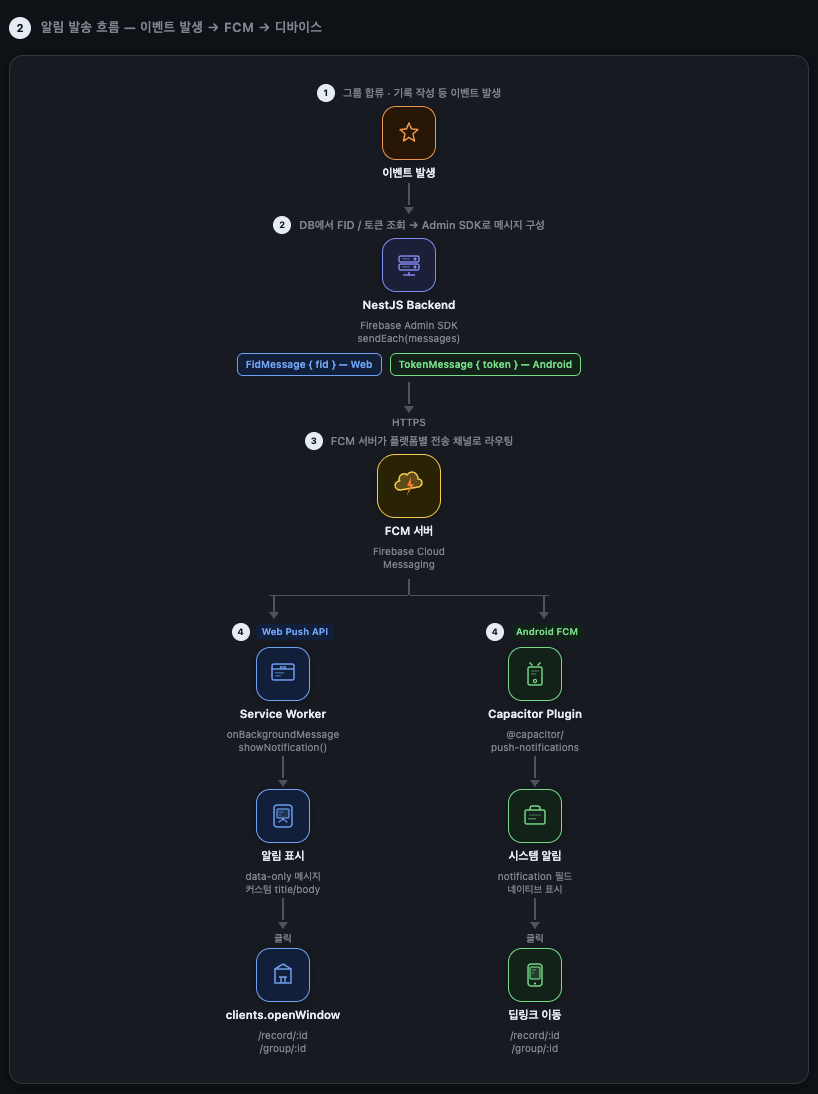Image resolution: width=818 pixels, height=1094 pixels.
Task: Select the blue notification display icon
Action: pos(283,816)
